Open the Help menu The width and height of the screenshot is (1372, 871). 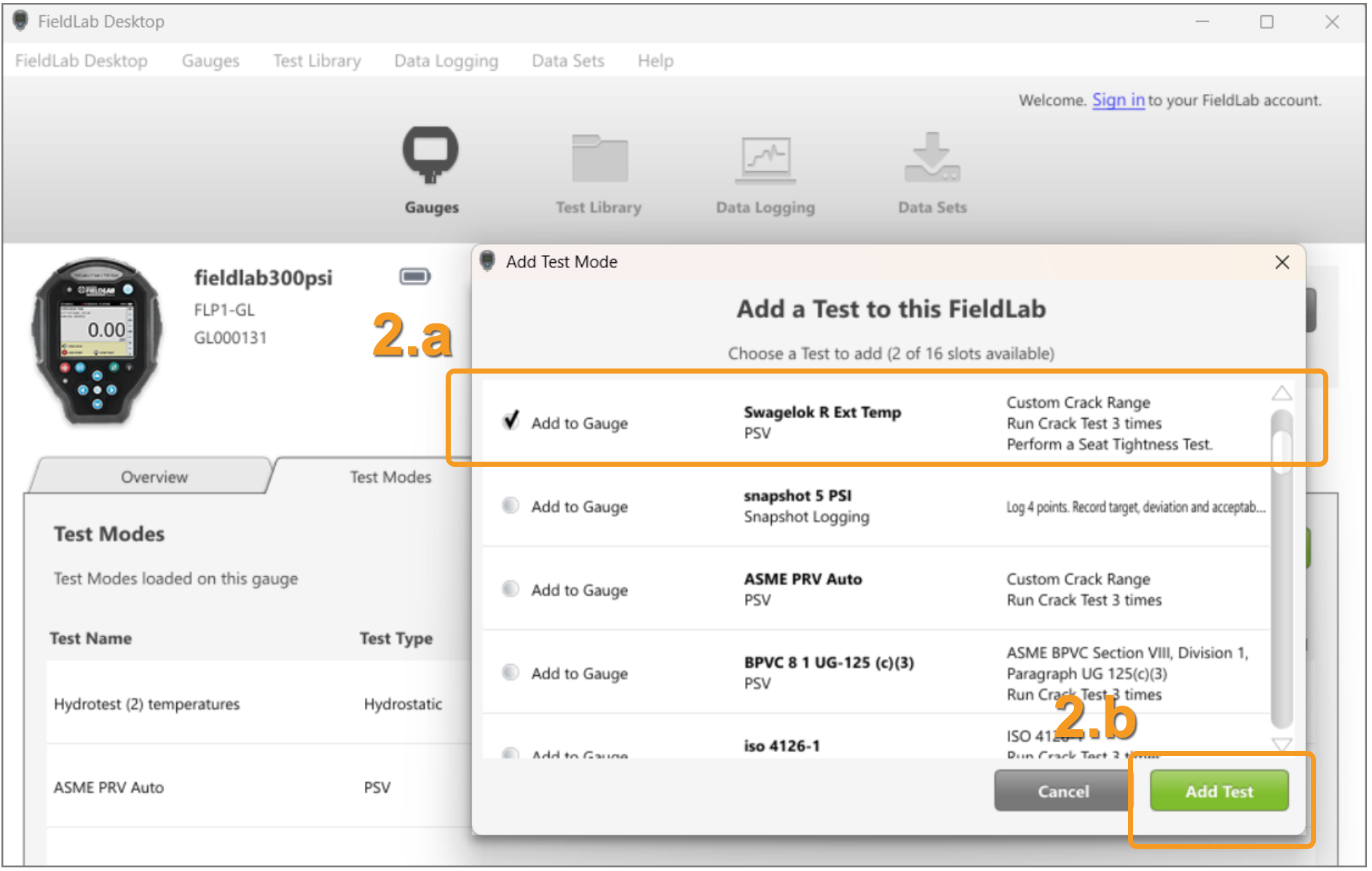point(655,61)
